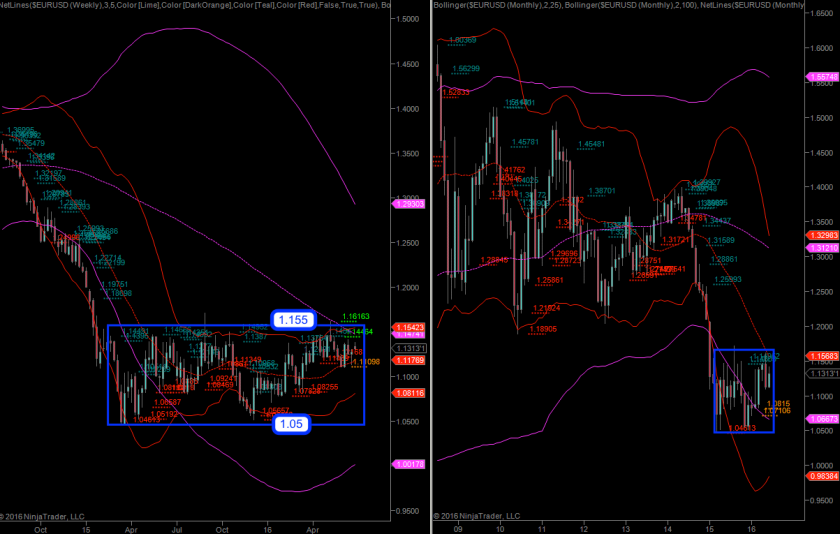Viewport: 840px width, 534px height.
Task: Click the red 1.05192 level label
Action: point(164,414)
